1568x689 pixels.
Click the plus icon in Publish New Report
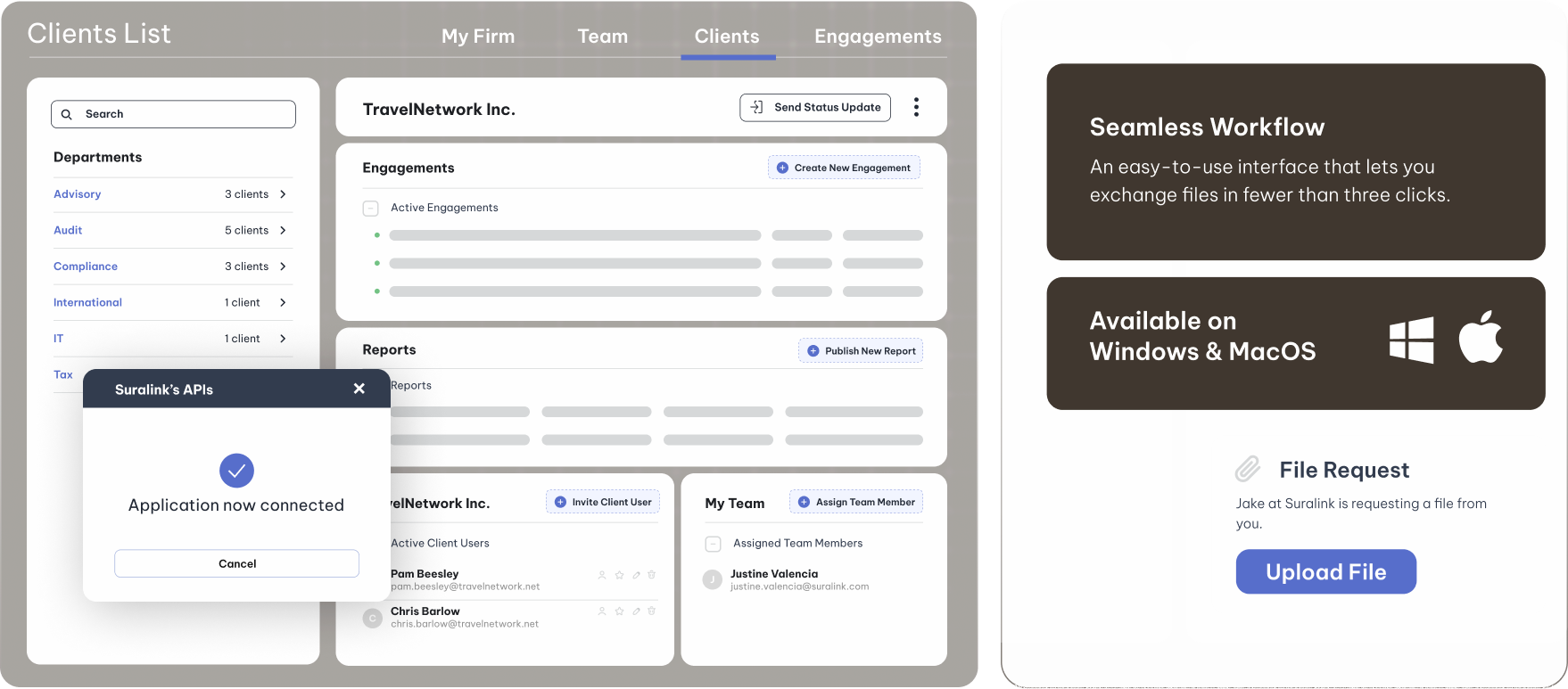point(813,351)
